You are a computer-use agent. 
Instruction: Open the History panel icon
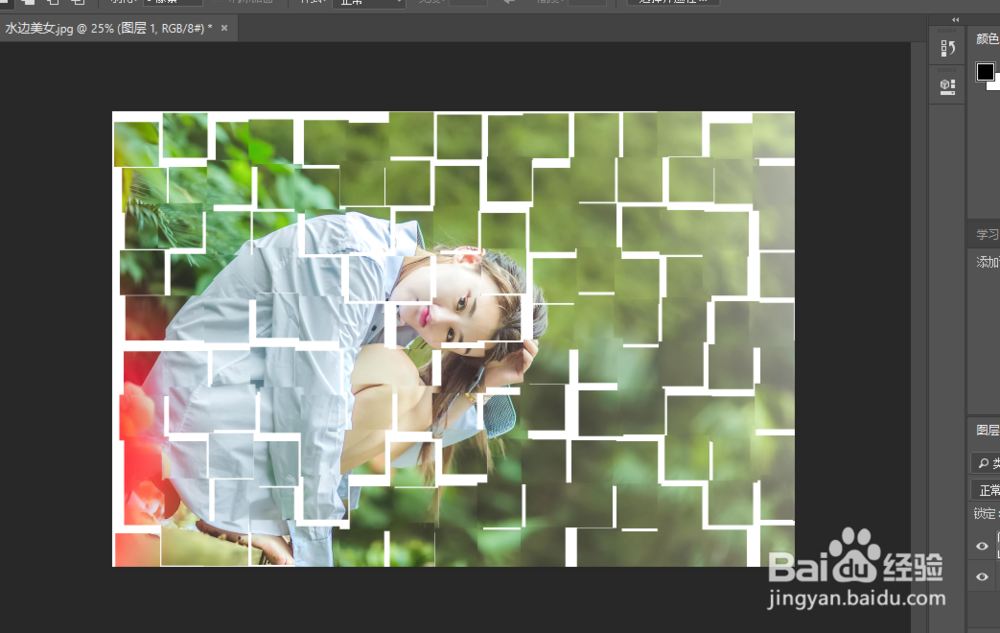[947, 48]
